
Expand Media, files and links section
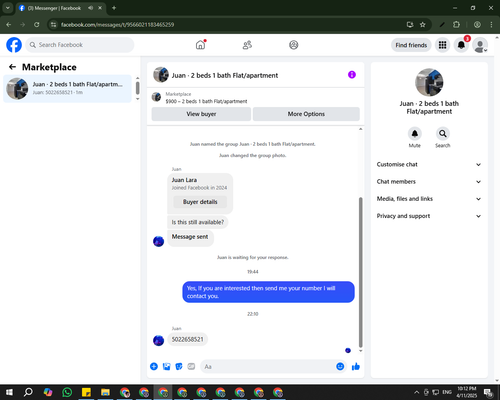point(429,199)
